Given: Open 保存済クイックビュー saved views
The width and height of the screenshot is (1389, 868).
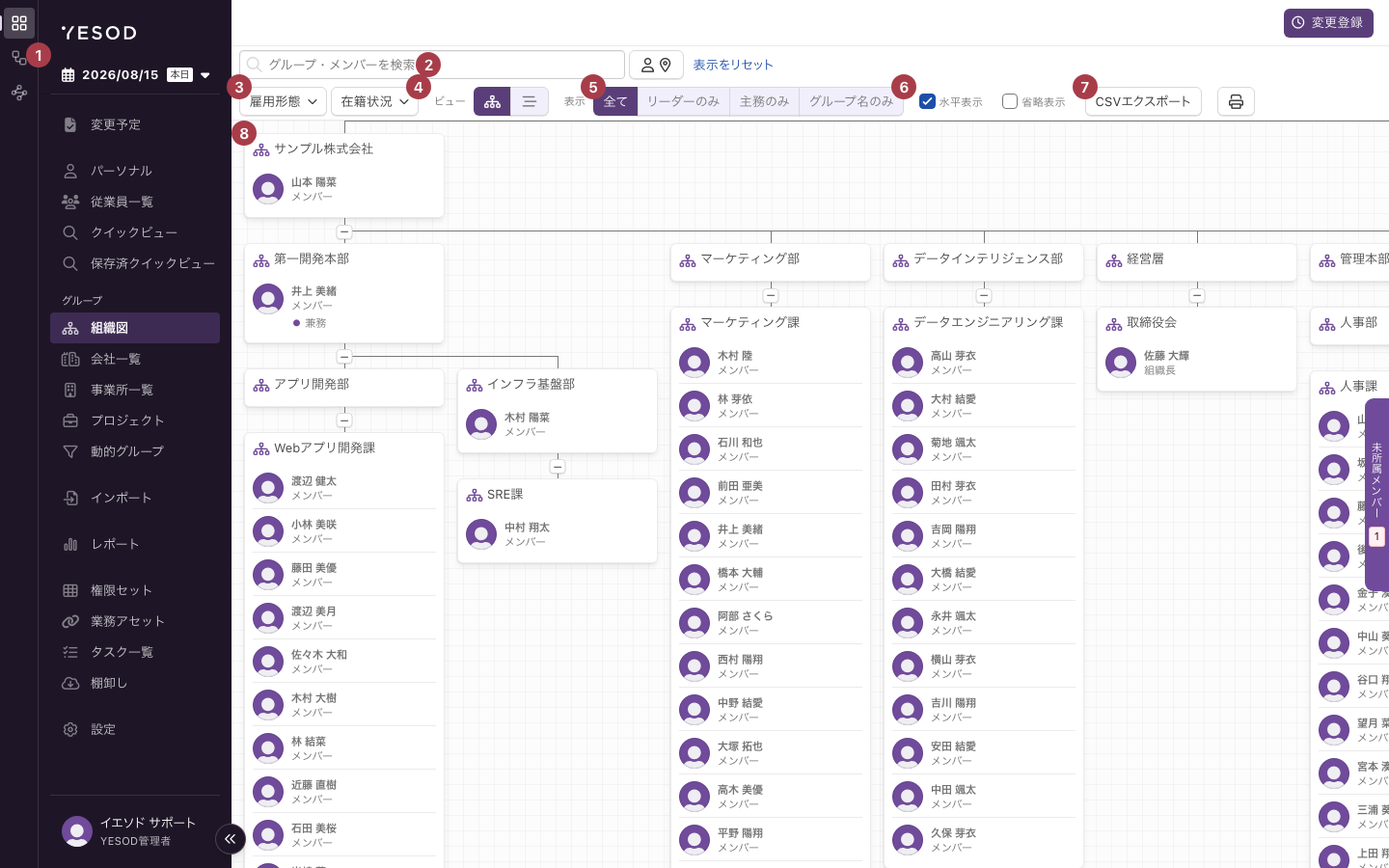Looking at the screenshot, I should point(135,263).
